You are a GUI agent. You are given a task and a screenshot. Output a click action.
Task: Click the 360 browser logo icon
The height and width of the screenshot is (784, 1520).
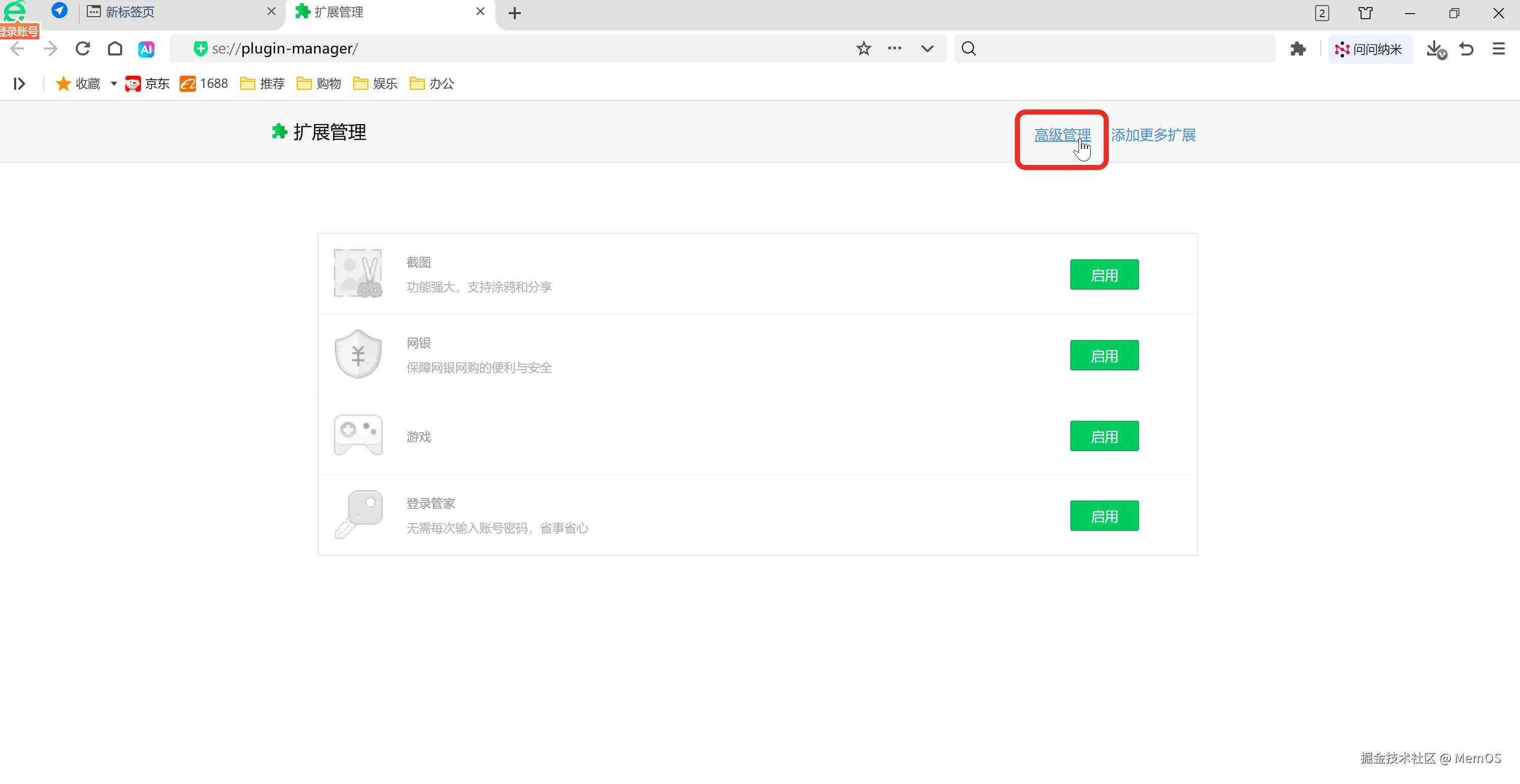pyautogui.click(x=15, y=12)
